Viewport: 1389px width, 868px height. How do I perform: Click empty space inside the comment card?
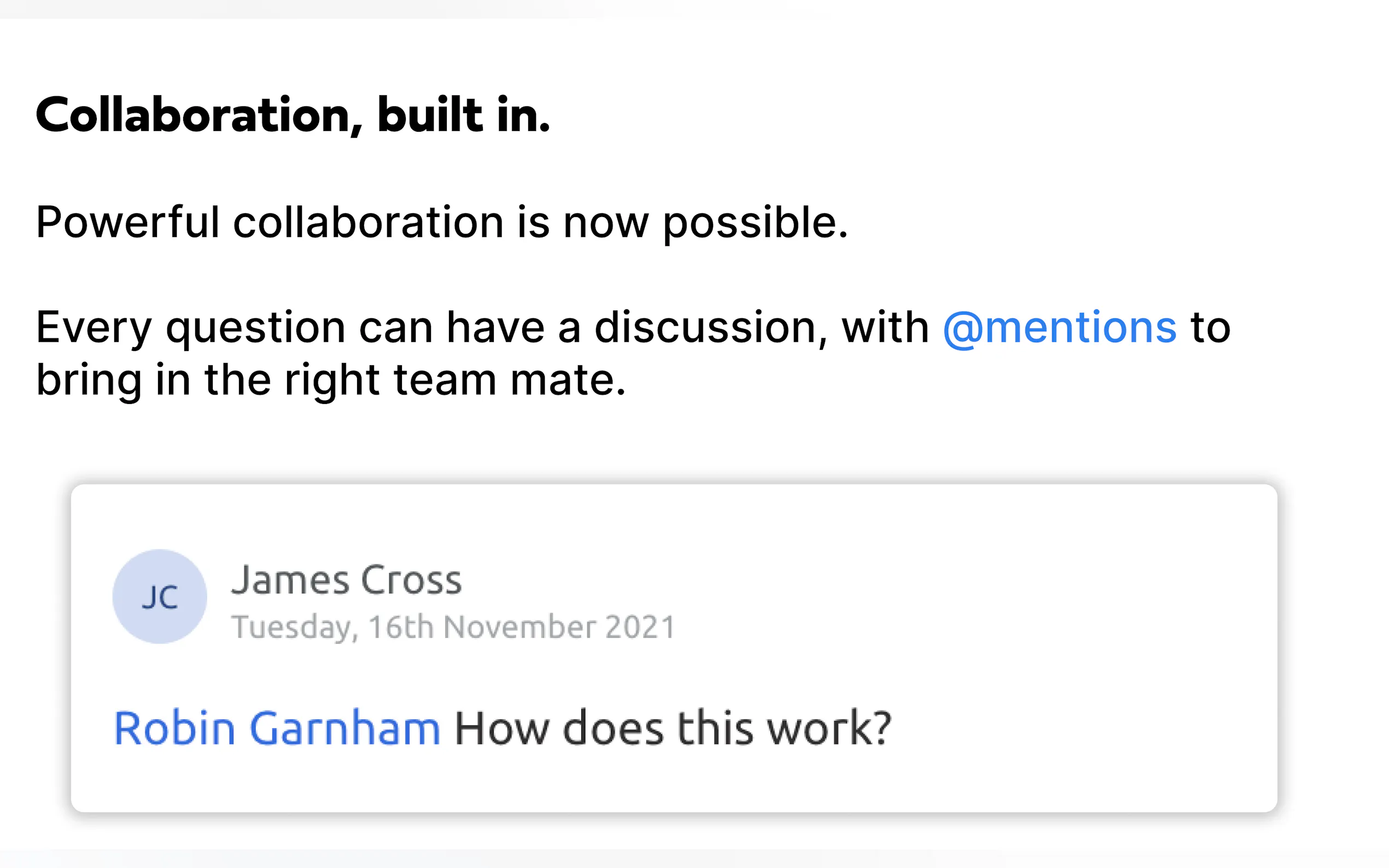(x=976, y=603)
